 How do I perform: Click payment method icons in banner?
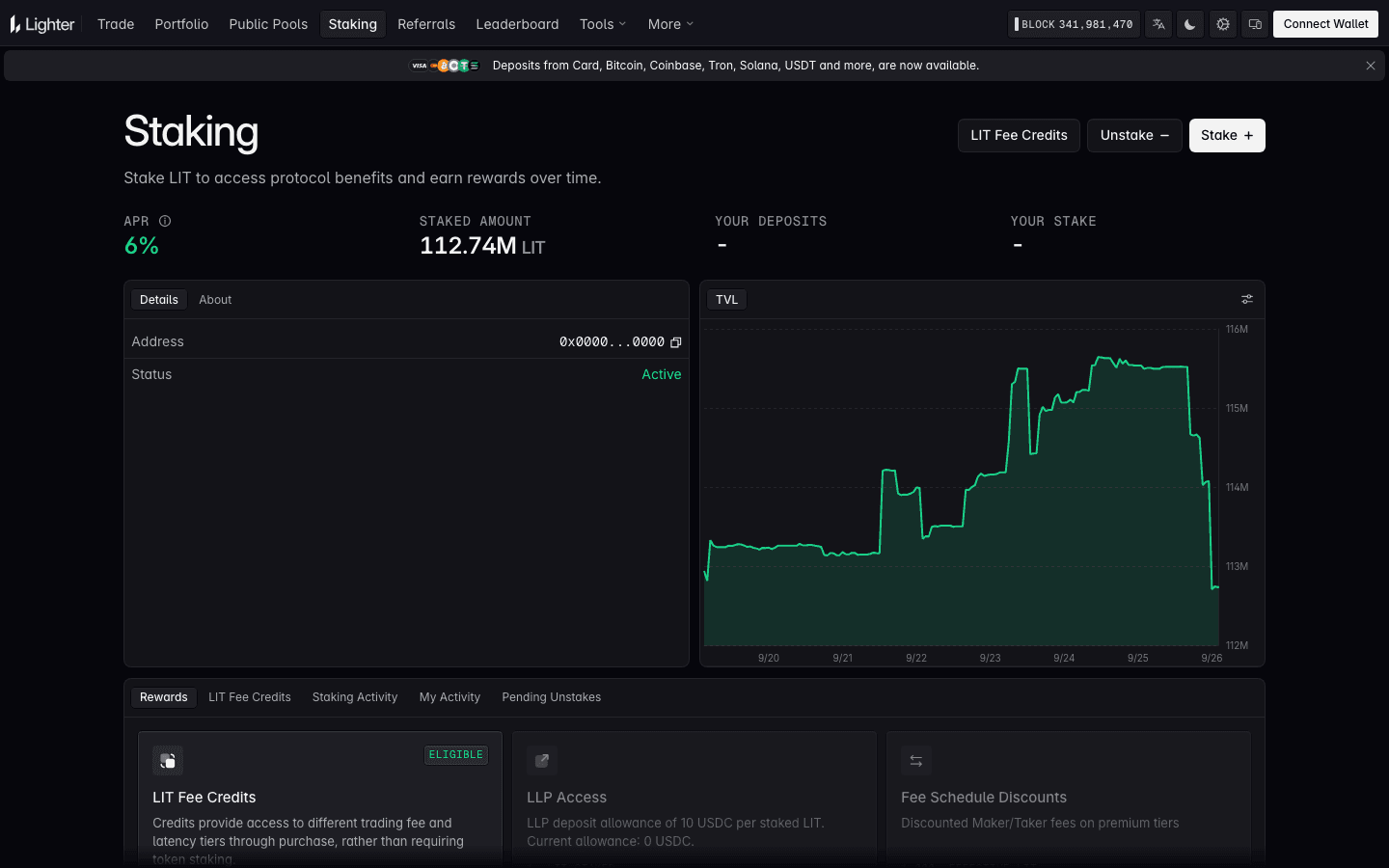pyautogui.click(x=445, y=66)
